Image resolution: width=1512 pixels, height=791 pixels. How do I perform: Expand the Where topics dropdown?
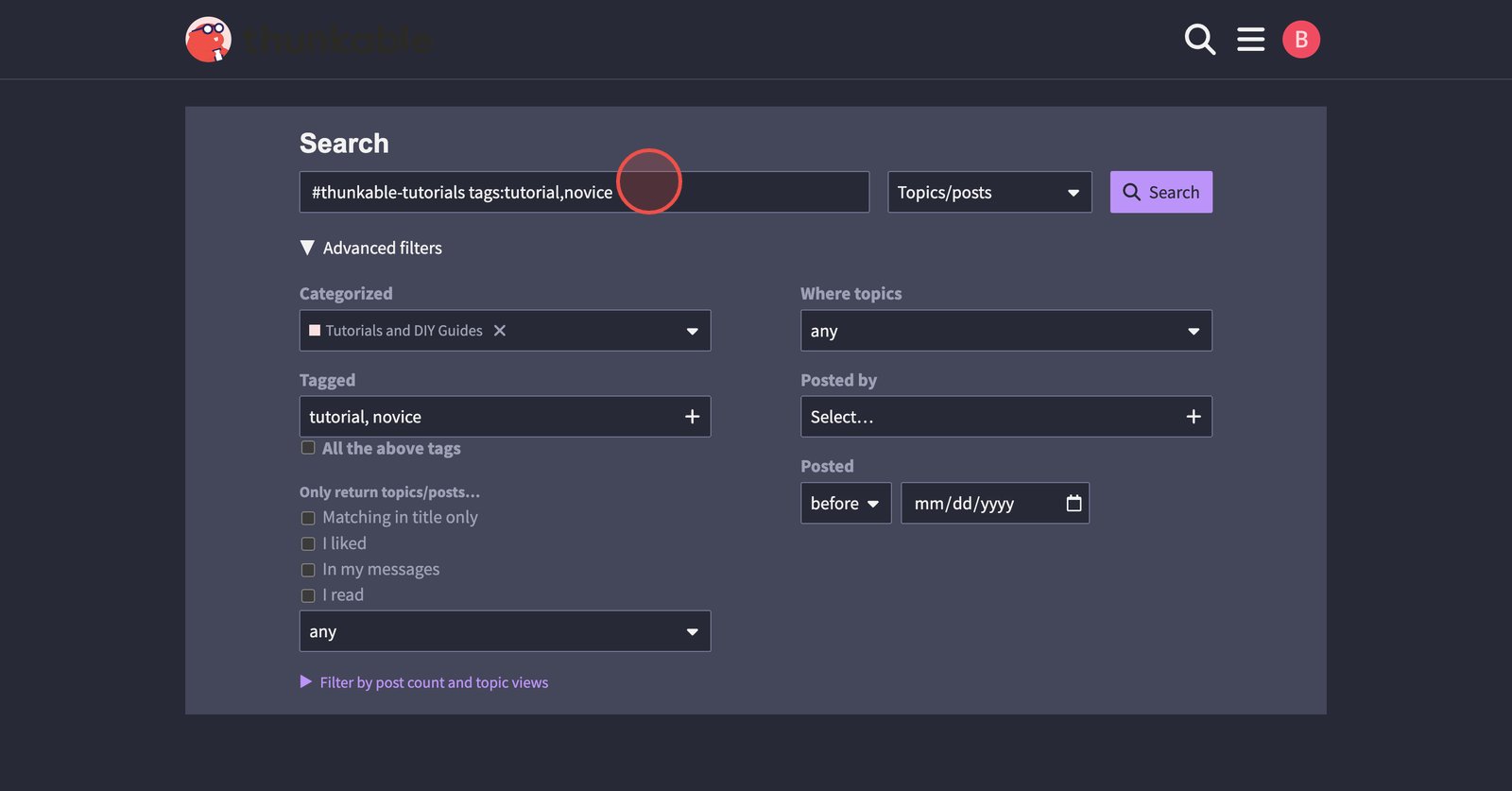(1005, 332)
